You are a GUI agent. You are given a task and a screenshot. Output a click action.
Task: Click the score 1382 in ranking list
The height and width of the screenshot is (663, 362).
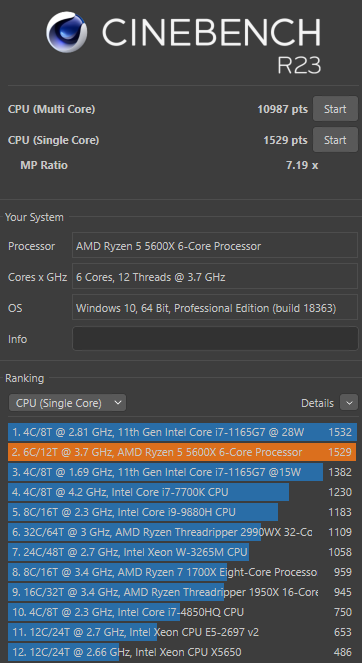[340, 472]
